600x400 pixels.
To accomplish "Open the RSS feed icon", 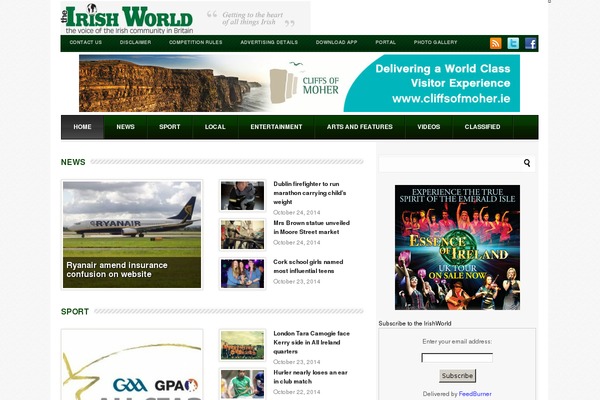I will pos(496,43).
